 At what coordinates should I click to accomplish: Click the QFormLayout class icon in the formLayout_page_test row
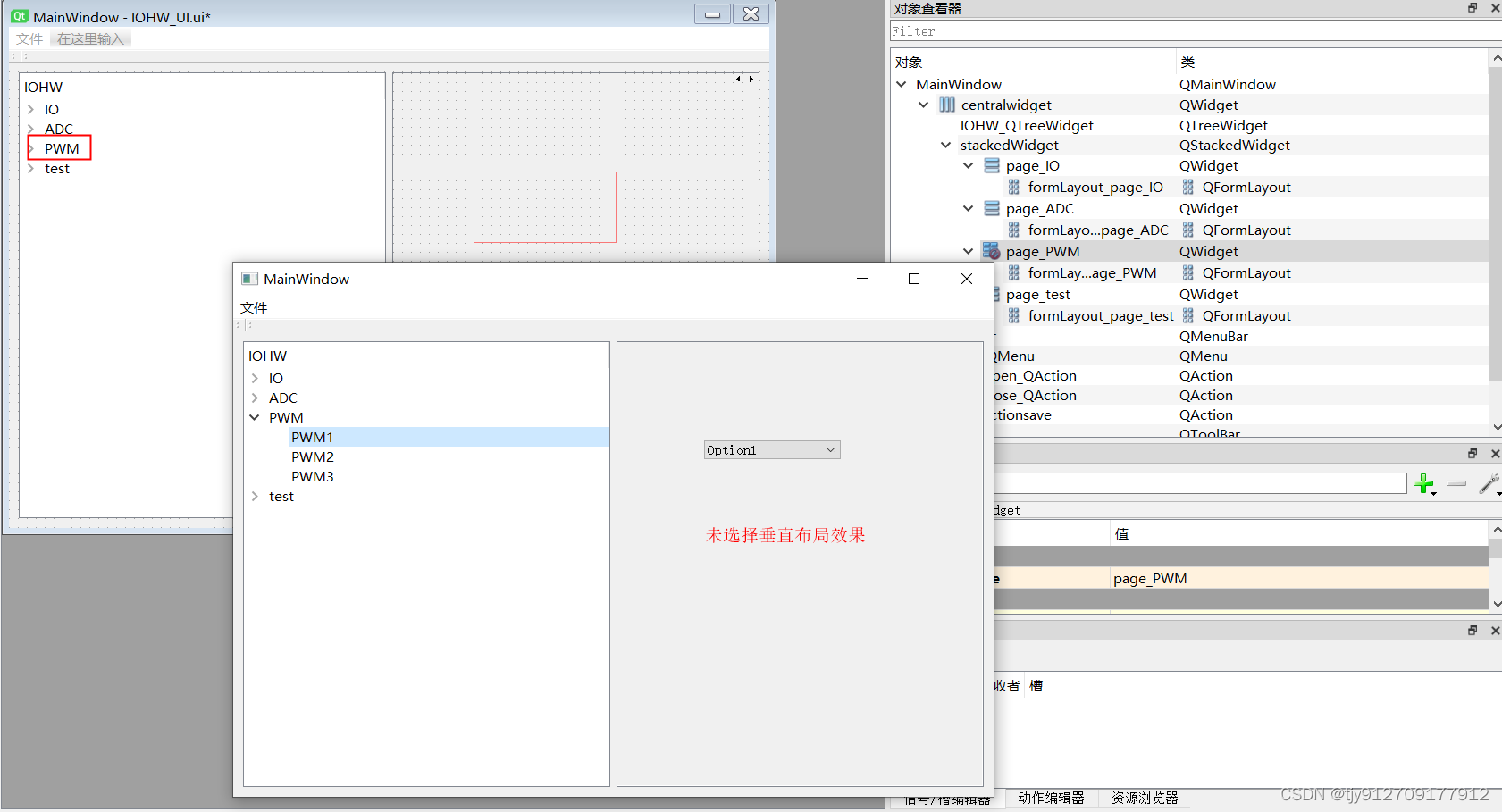pyautogui.click(x=1188, y=315)
